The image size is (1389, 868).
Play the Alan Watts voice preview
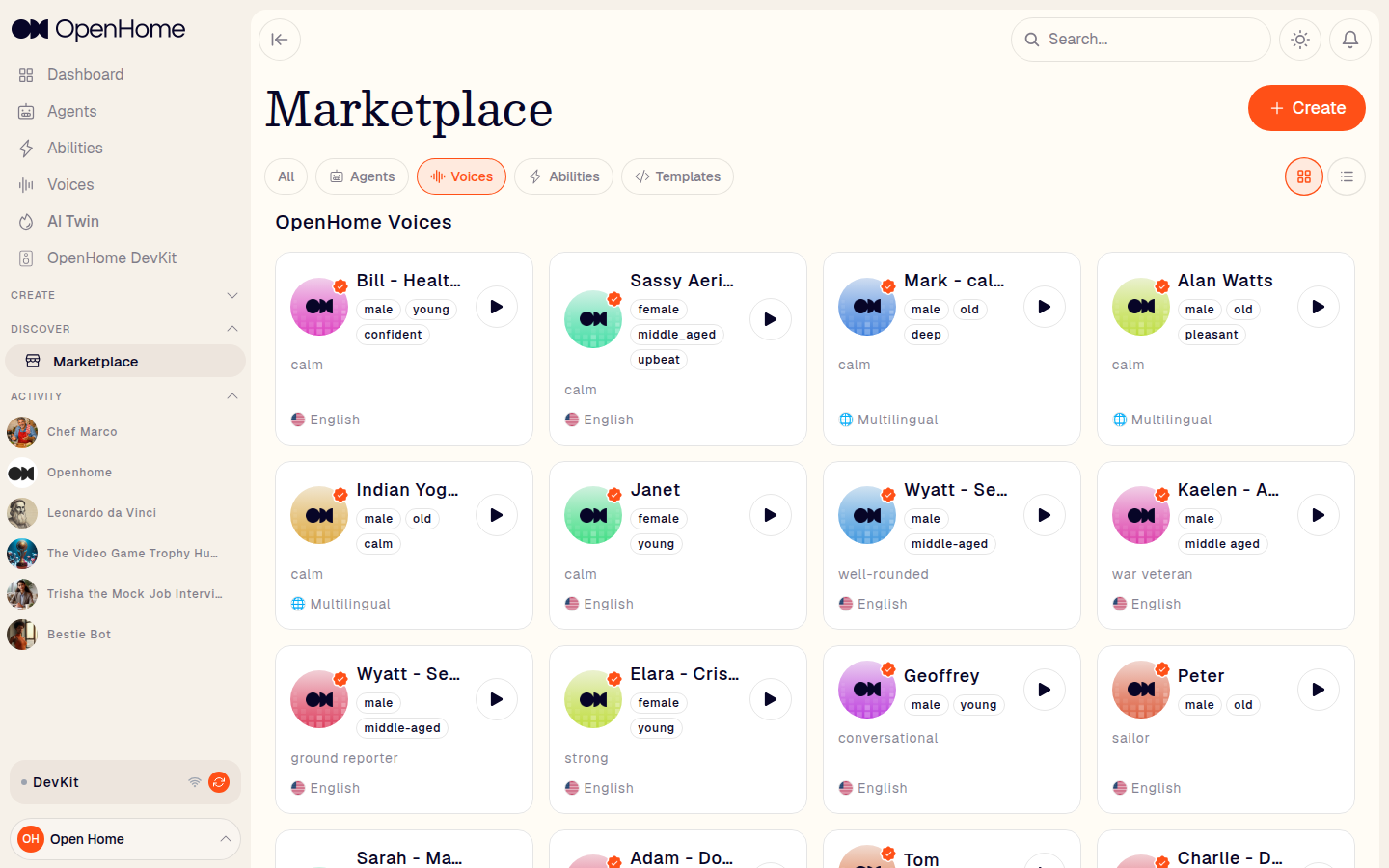1319,307
